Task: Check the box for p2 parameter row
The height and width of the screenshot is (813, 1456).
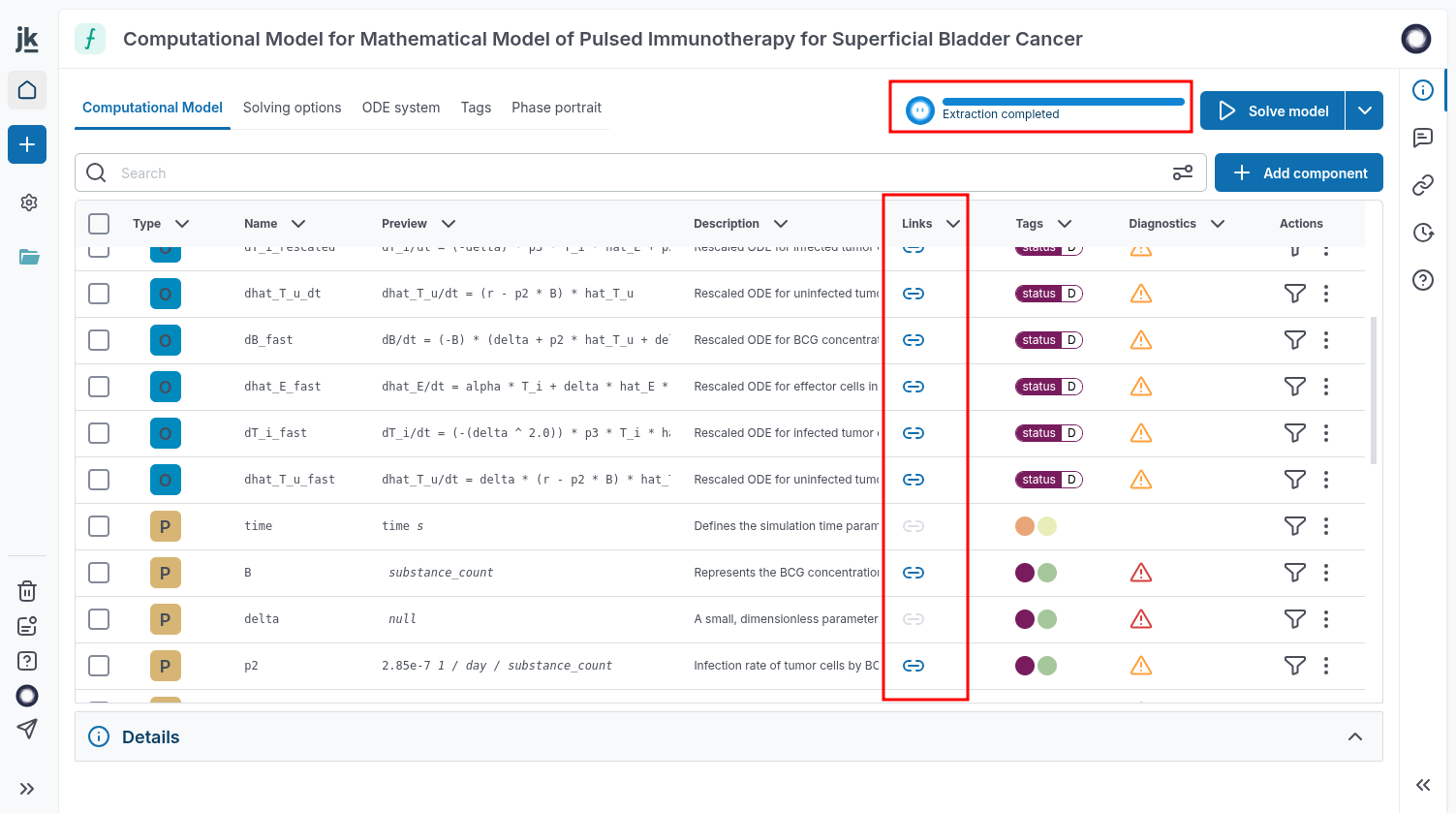Action: (99, 666)
